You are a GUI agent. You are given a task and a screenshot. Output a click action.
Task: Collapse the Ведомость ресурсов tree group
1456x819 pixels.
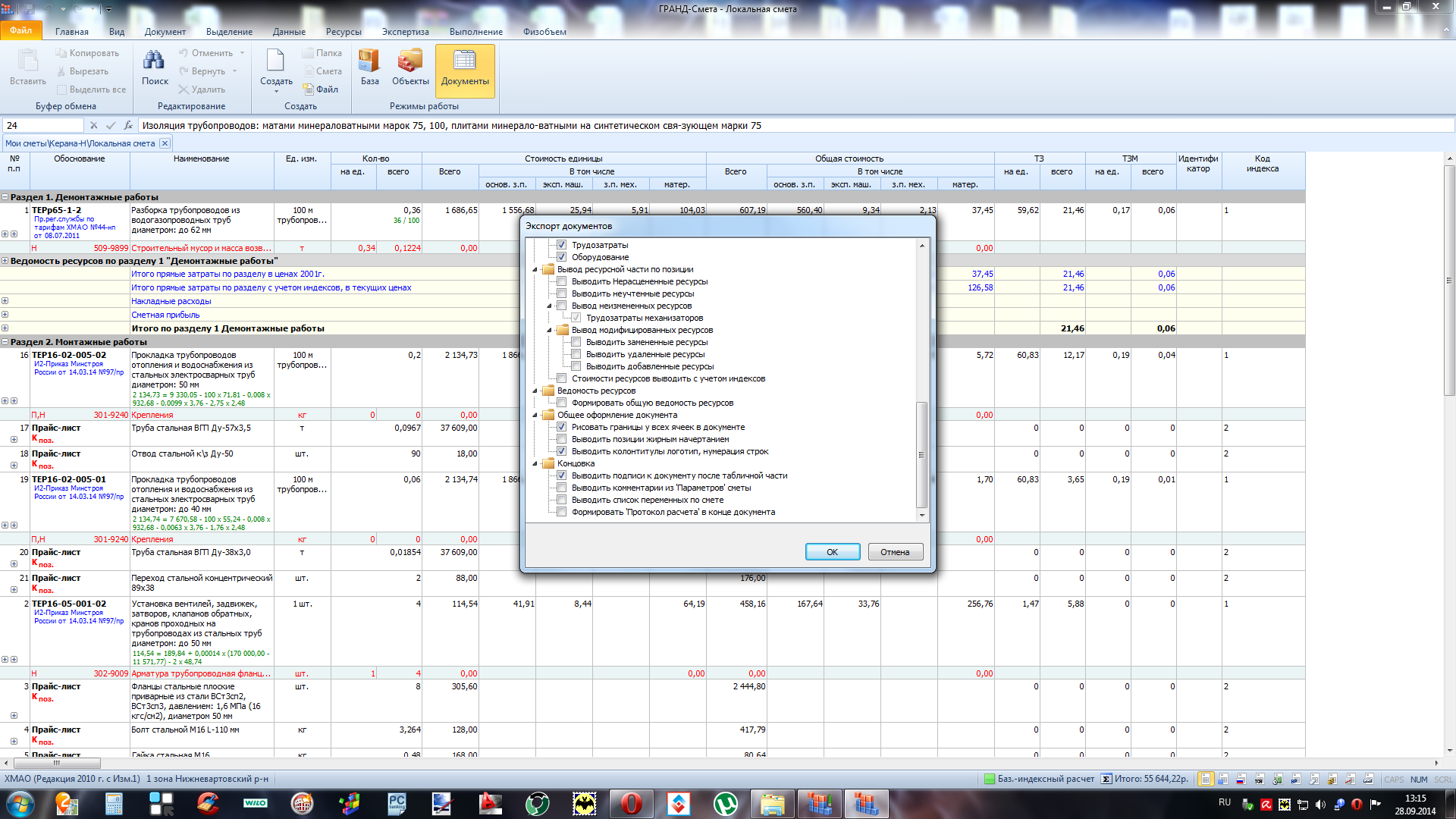pos(535,391)
